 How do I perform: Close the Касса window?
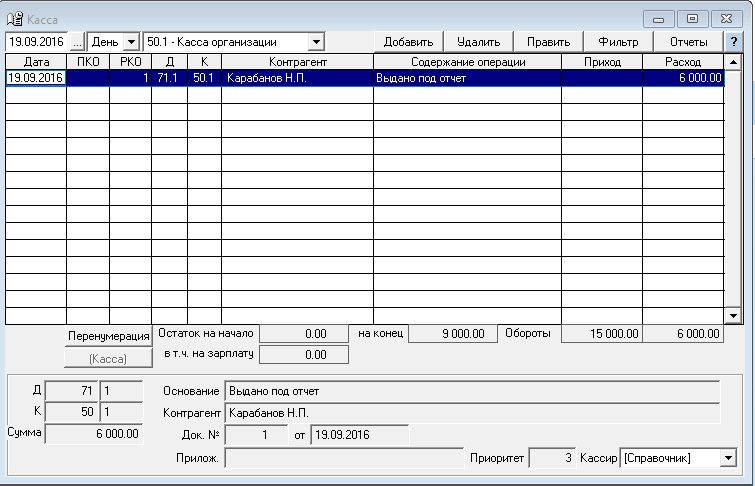727,19
